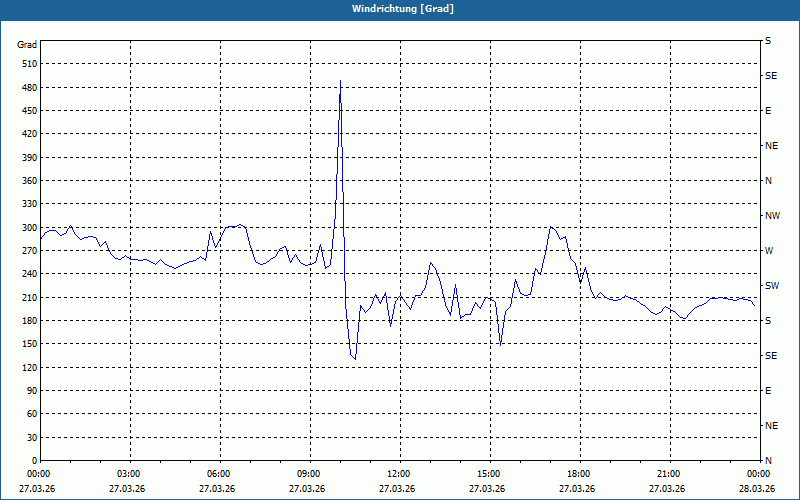This screenshot has height=500, width=800.
Task: Select the 21:00 time axis marker
Action: click(669, 474)
